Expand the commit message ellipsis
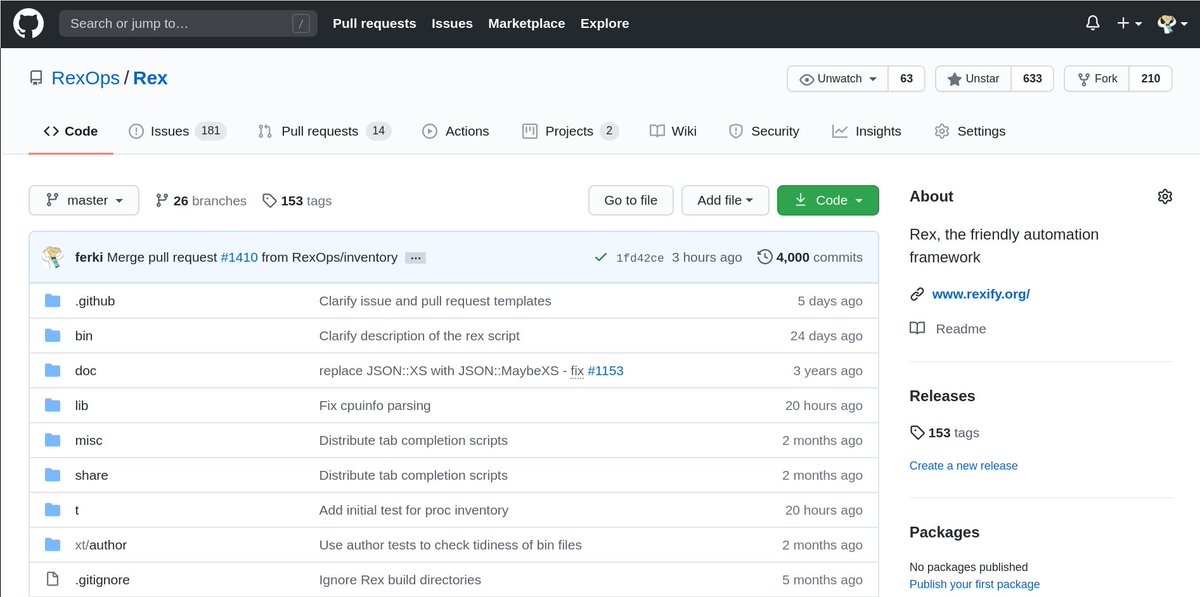The image size is (1200, 597). 416,258
